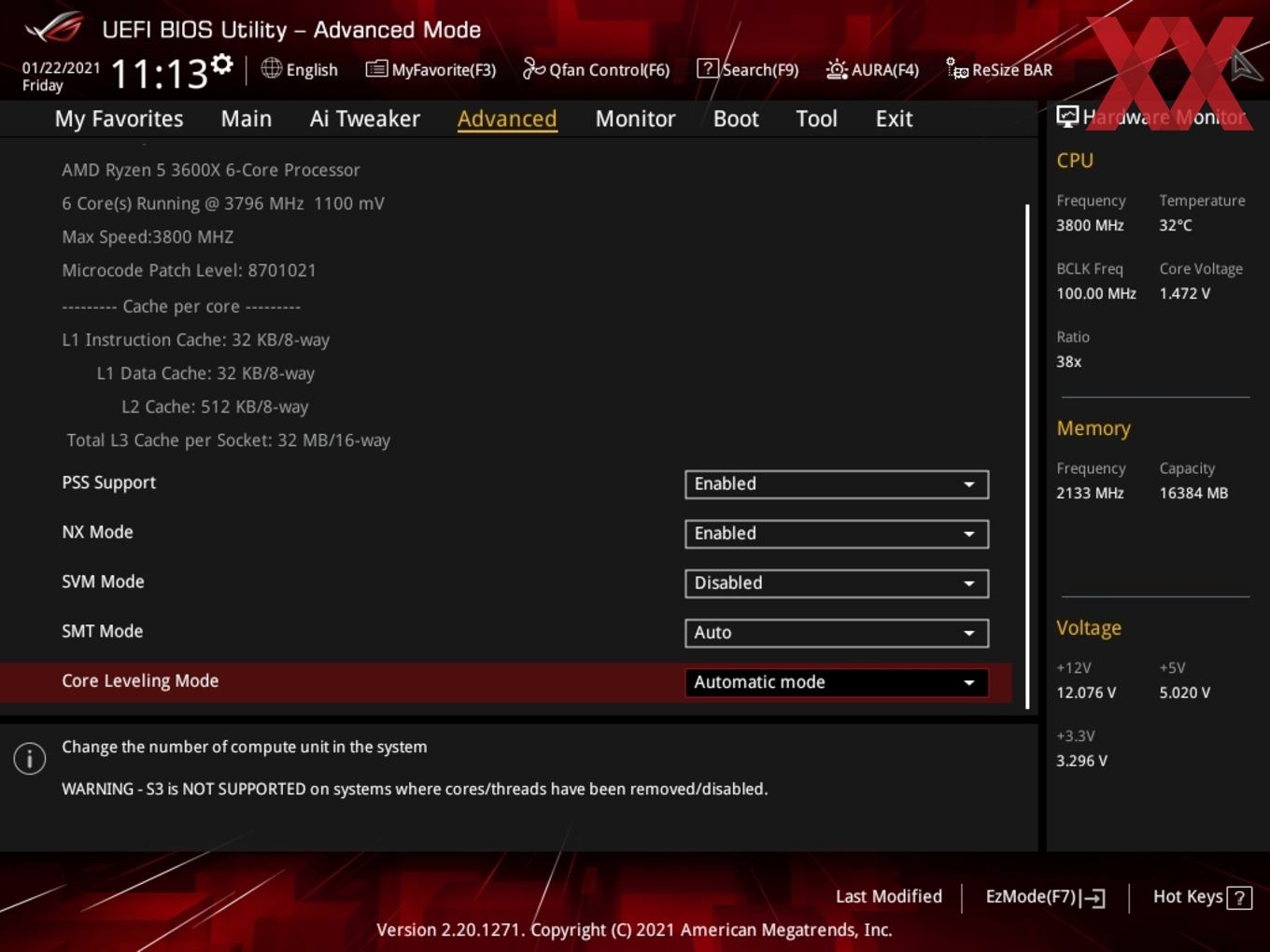Open the Hot Keys help
This screenshot has width=1270, height=952.
[x=1188, y=897]
